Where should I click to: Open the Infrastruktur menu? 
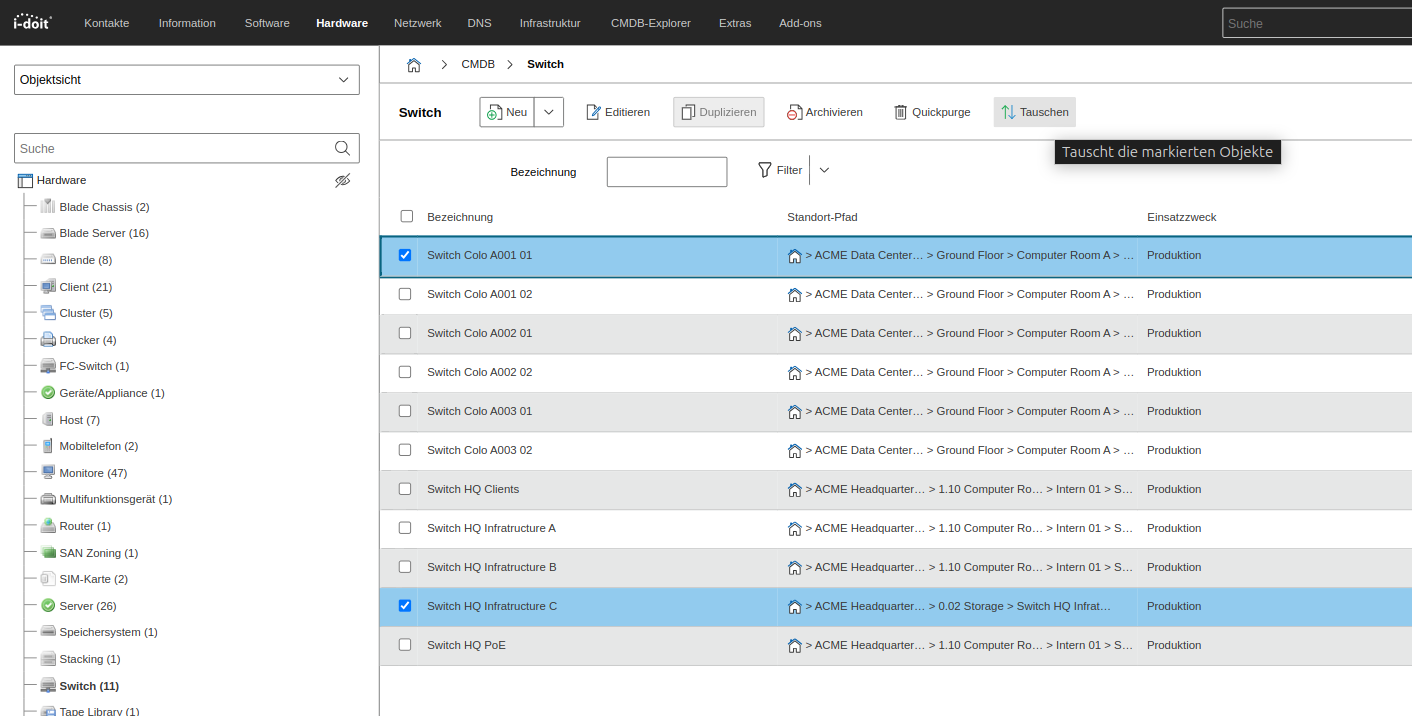(x=550, y=23)
